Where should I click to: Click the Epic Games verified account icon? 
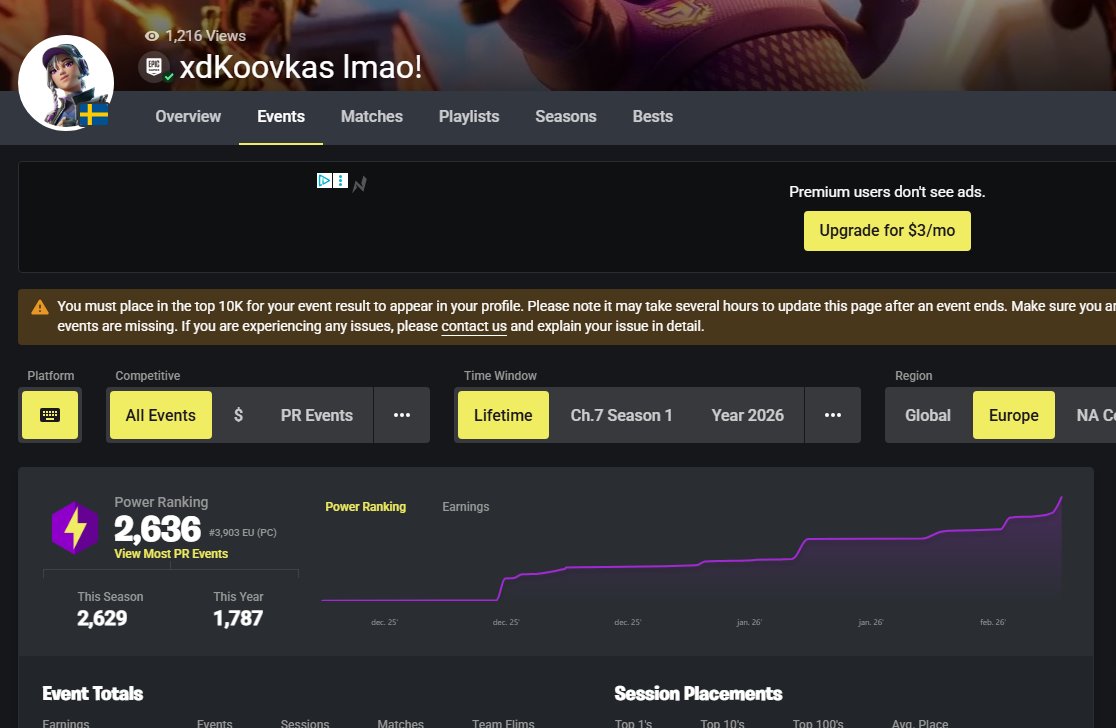coord(154,67)
